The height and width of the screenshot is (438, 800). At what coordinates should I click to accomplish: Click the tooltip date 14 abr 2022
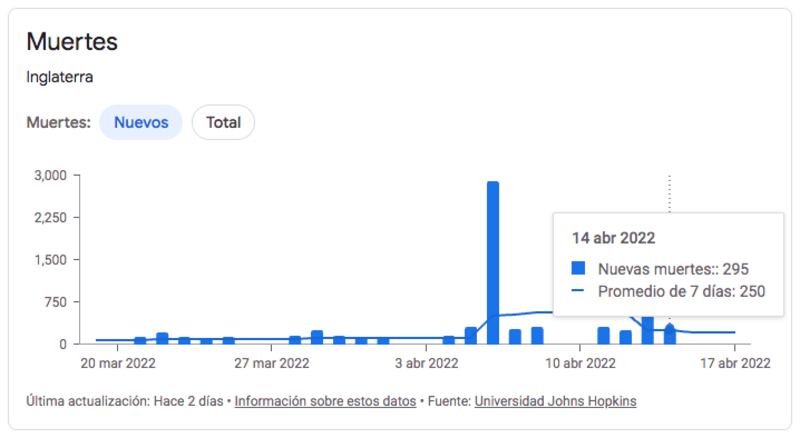[x=613, y=238]
